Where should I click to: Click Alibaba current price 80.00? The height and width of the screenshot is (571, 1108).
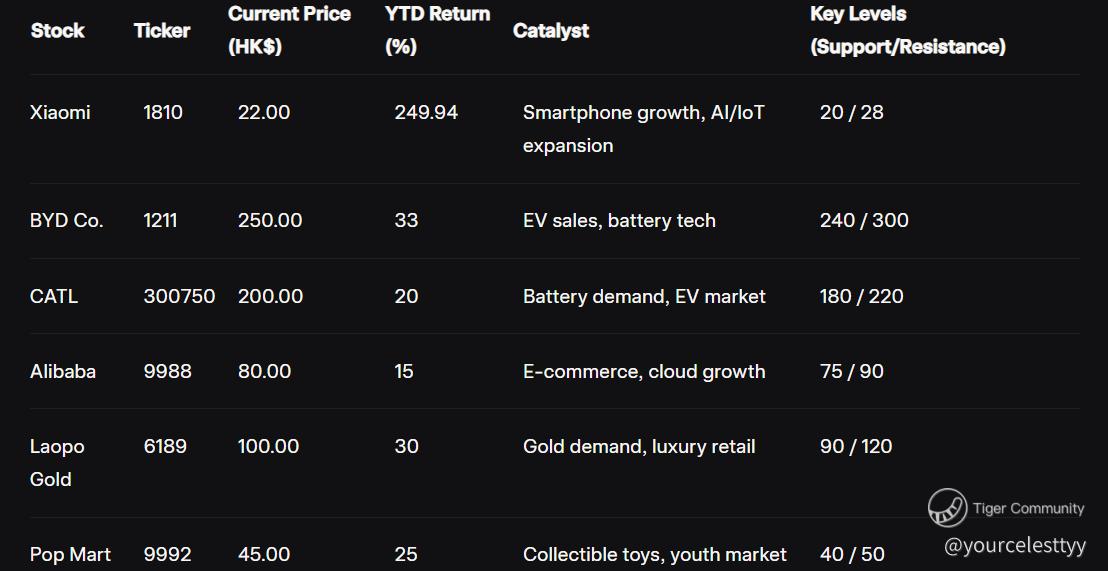click(x=264, y=371)
